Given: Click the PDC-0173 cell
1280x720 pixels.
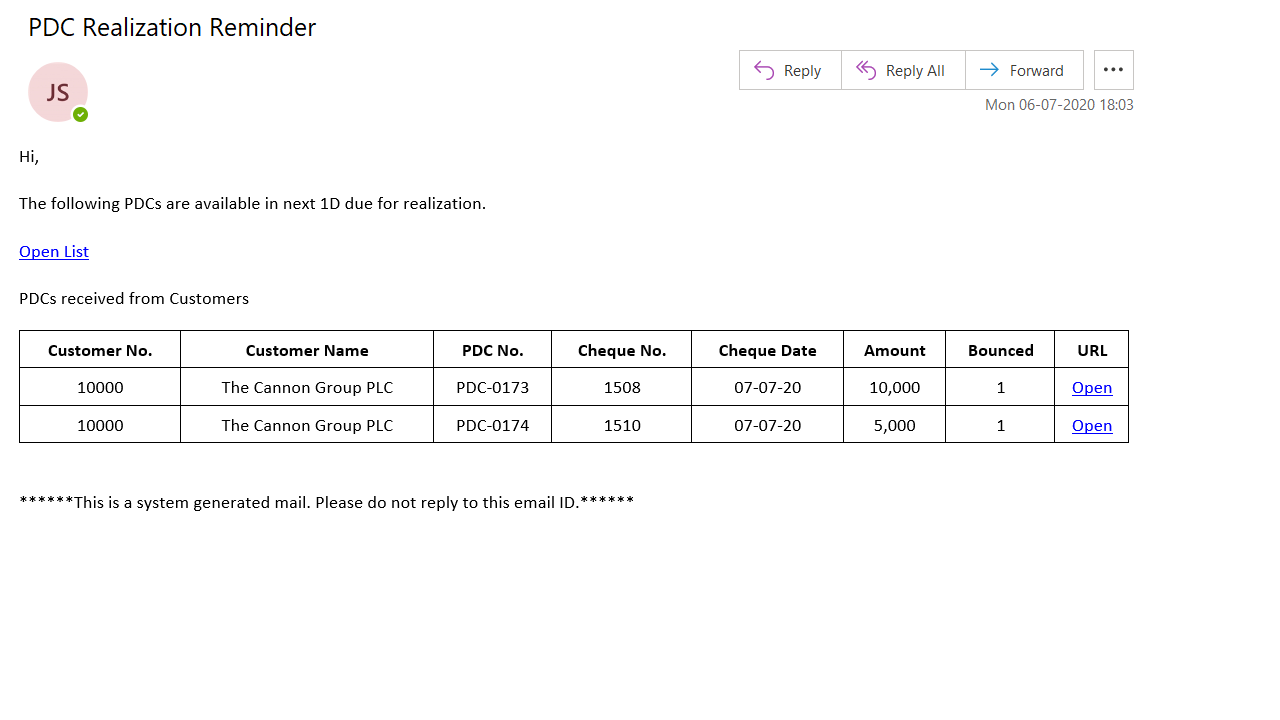Looking at the screenshot, I should point(492,387).
